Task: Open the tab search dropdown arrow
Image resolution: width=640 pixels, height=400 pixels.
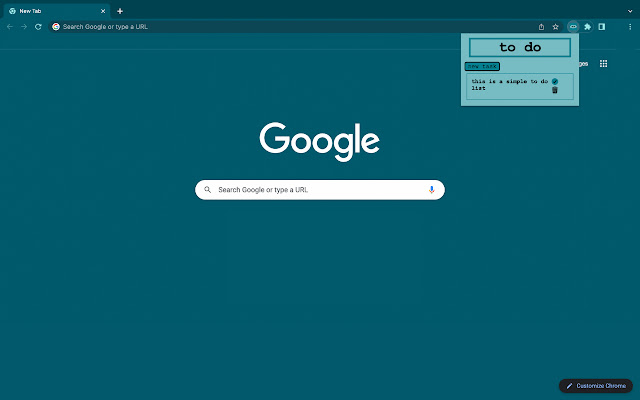Action: 630,11
